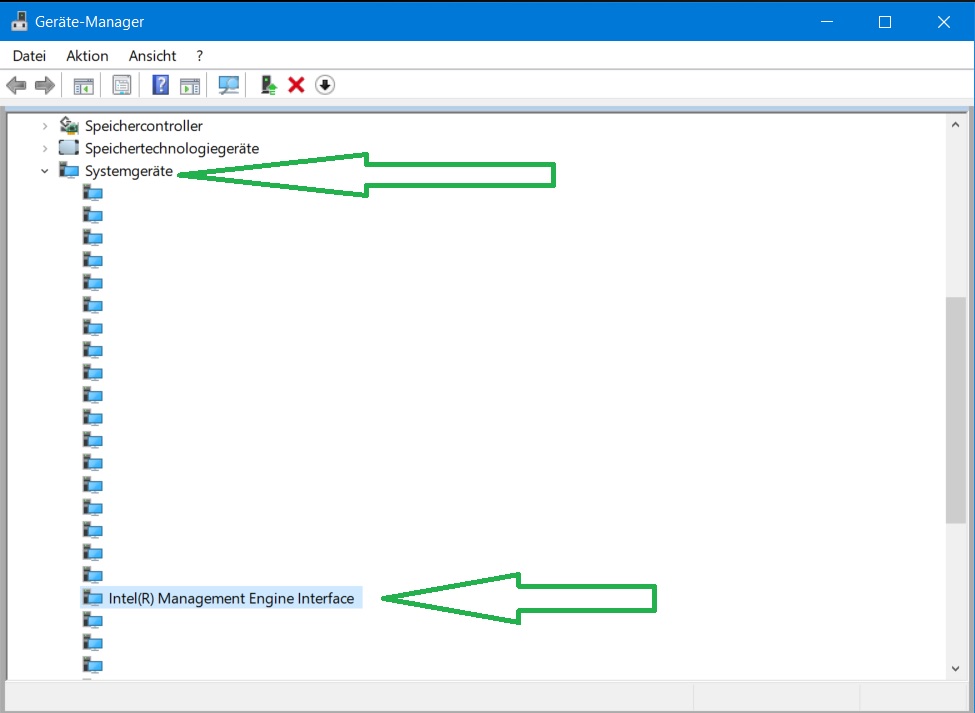This screenshot has height=713, width=975.
Task: Open the Aktion menu
Action: (87, 56)
